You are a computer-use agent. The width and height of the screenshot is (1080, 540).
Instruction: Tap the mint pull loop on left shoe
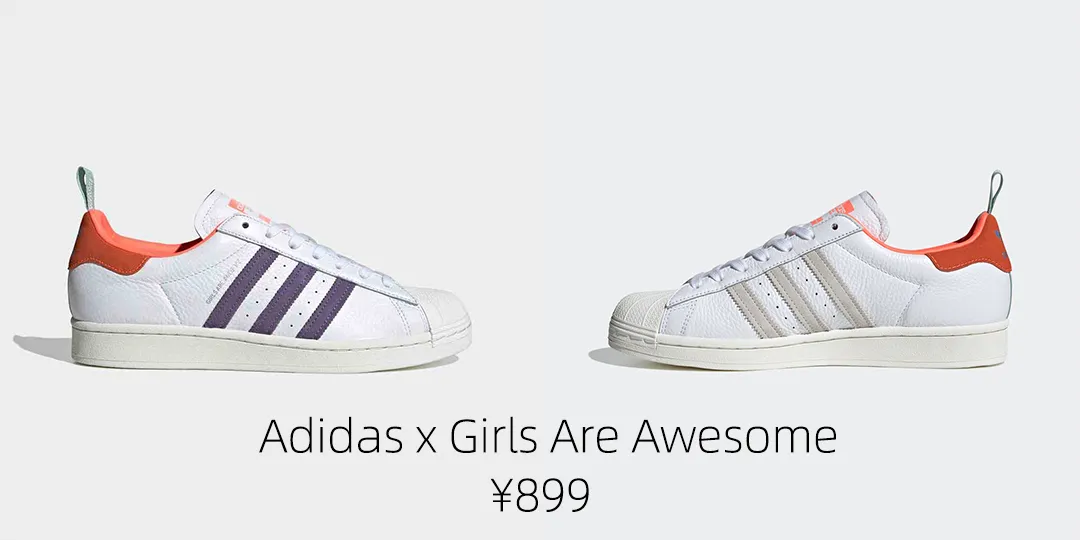click(x=85, y=187)
